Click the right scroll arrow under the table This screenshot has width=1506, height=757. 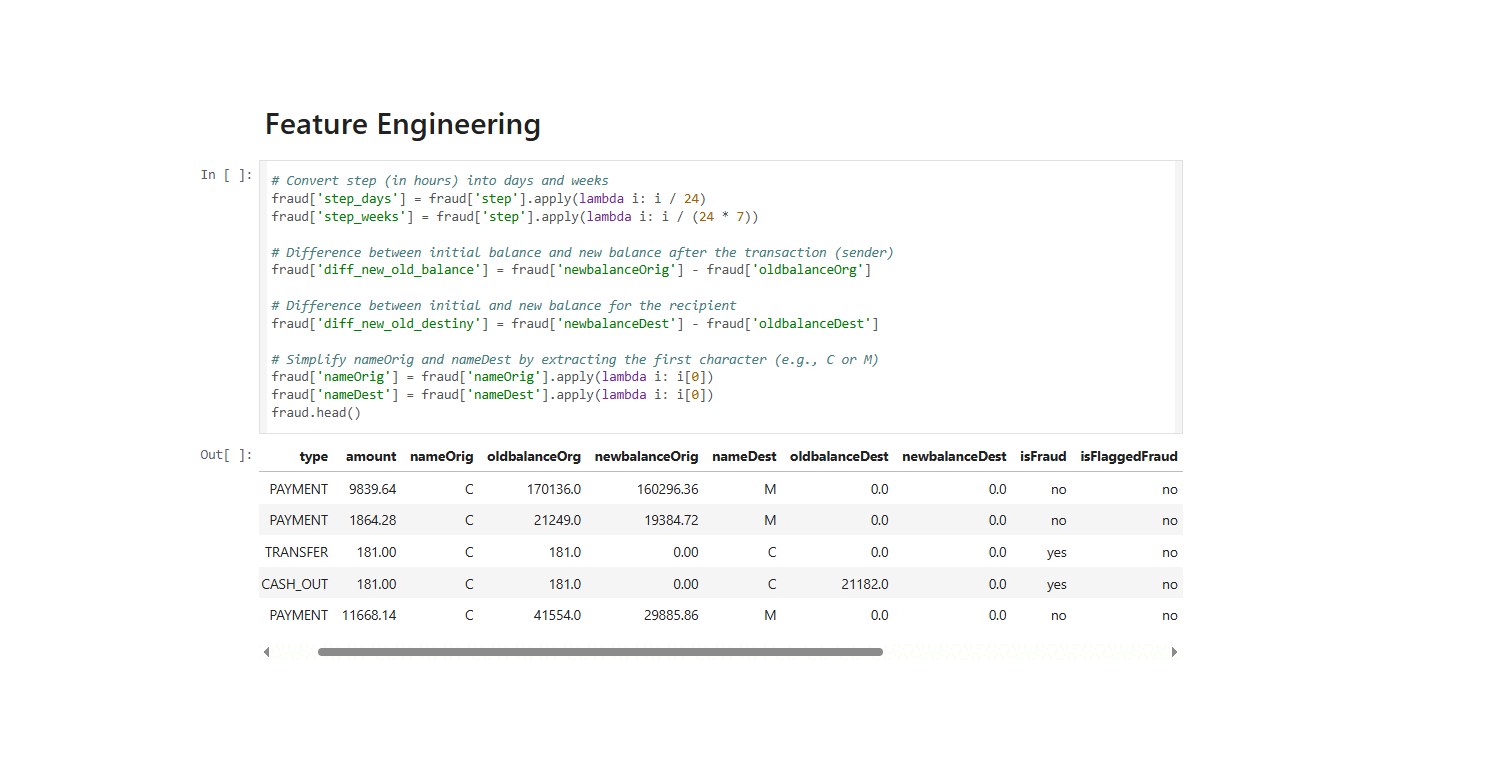[1174, 652]
